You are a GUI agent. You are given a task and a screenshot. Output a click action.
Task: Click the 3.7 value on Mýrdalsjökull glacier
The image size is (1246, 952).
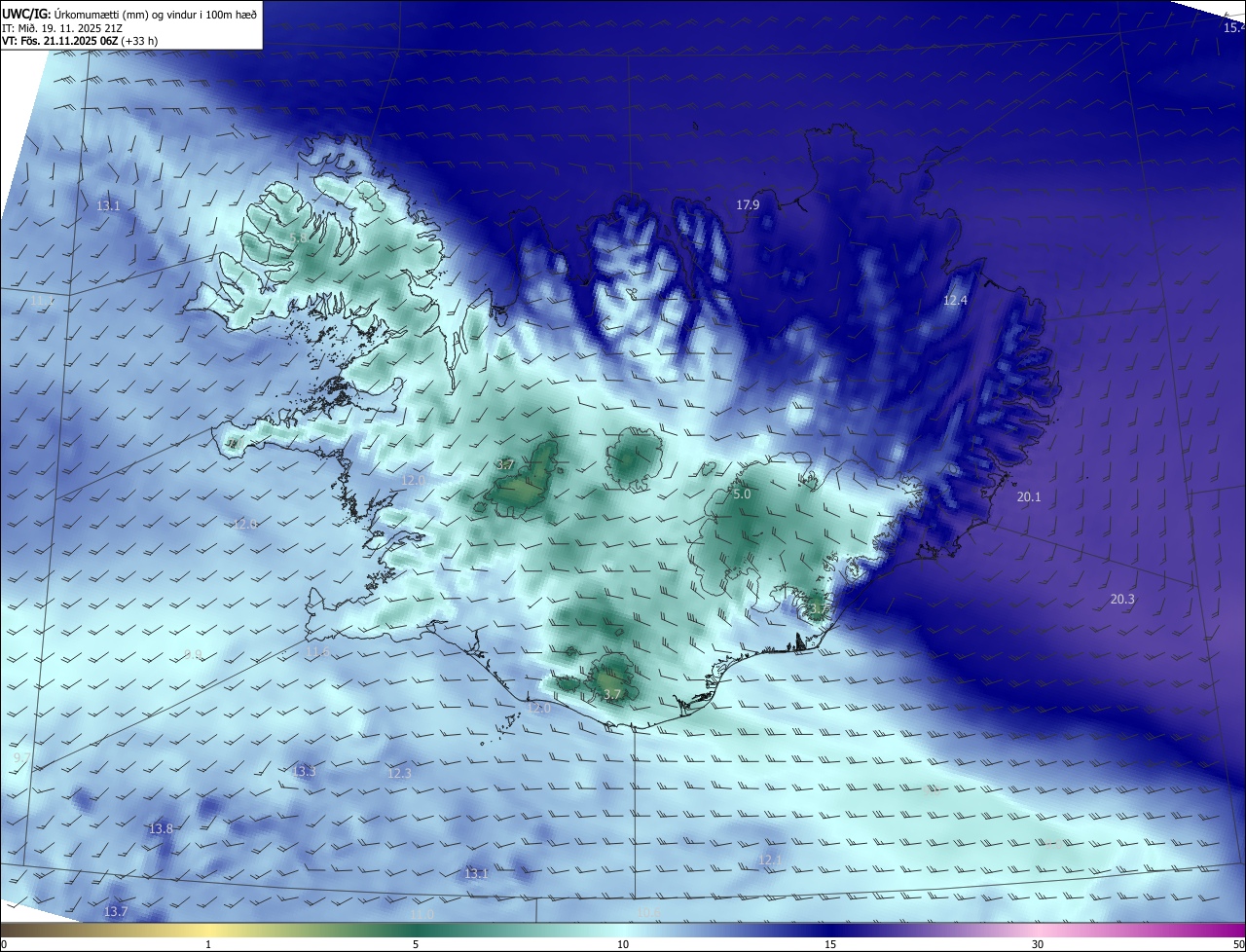click(x=611, y=694)
